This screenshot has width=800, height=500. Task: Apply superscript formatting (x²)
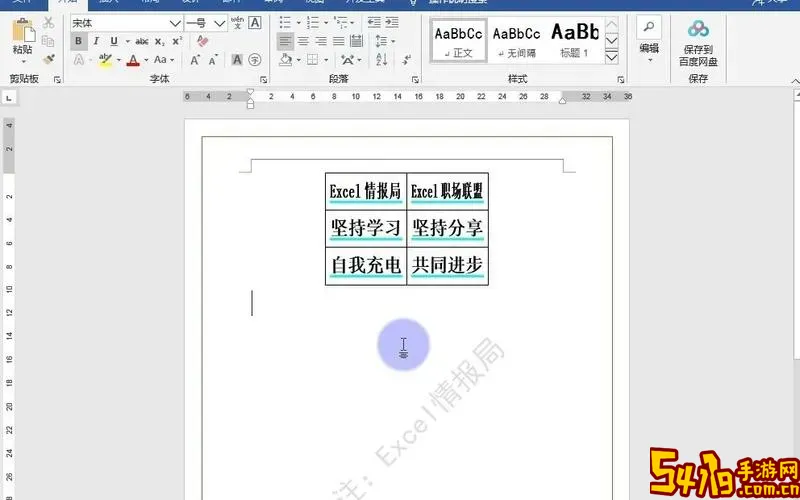point(177,41)
